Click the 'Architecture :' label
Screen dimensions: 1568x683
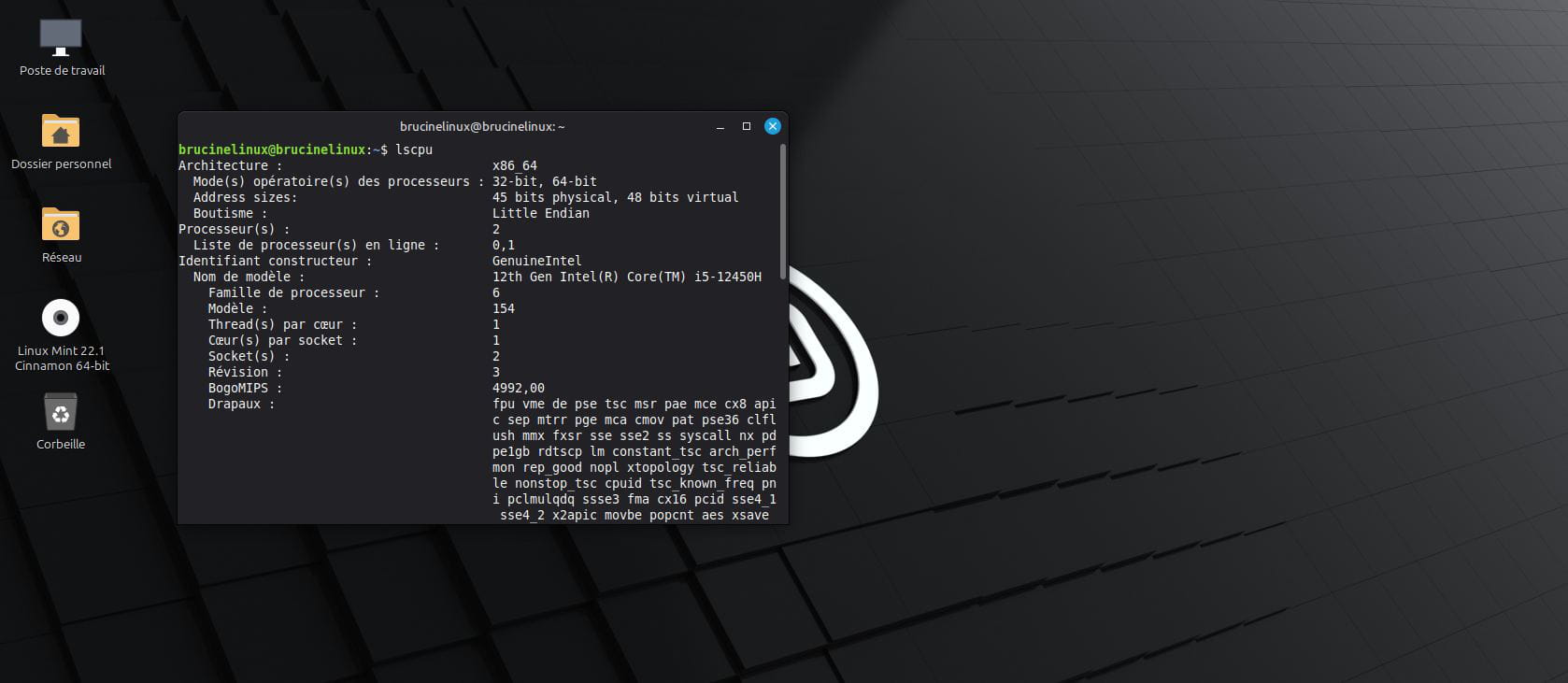click(x=231, y=165)
